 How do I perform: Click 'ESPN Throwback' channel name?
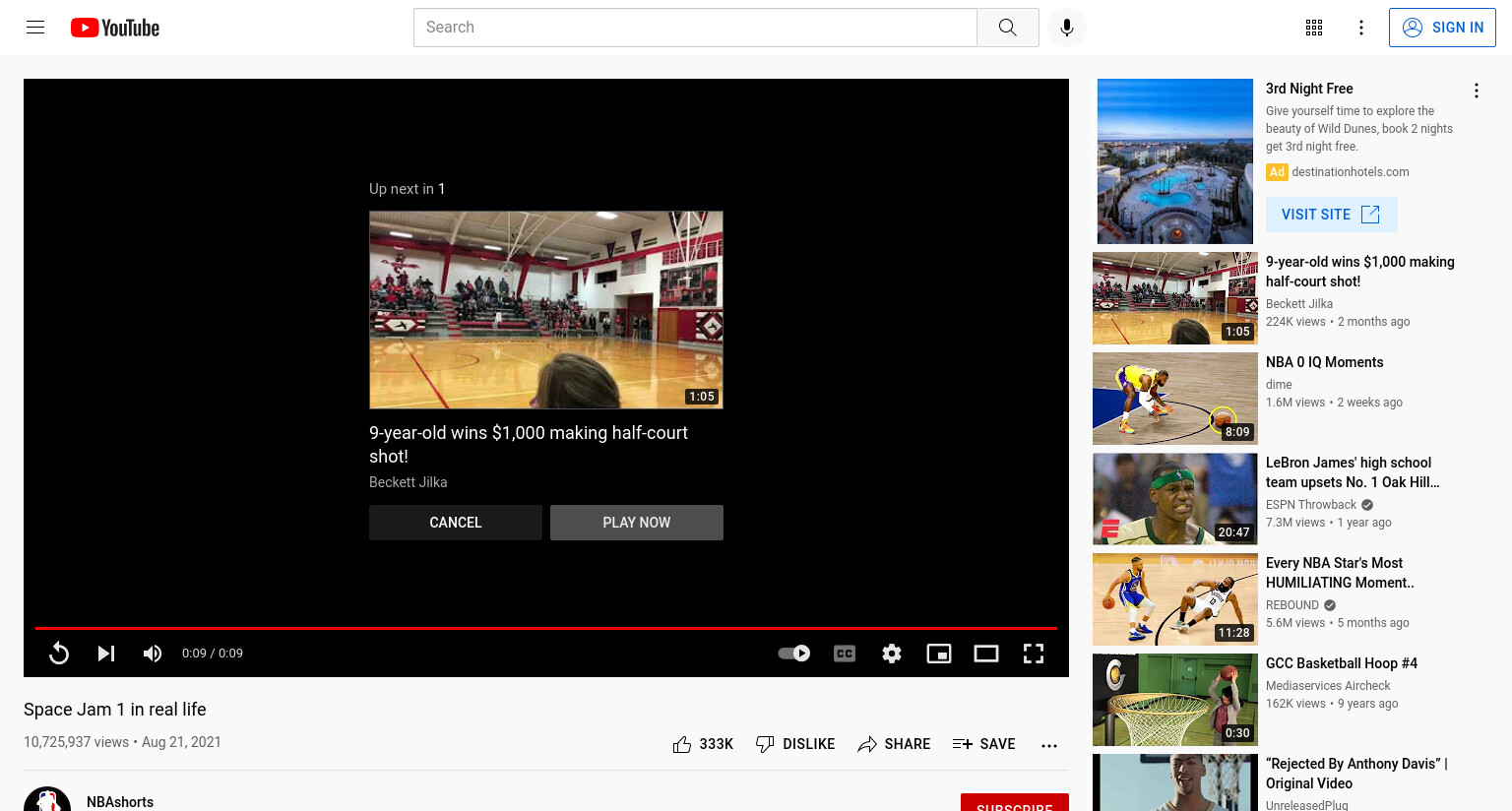coord(1311,505)
